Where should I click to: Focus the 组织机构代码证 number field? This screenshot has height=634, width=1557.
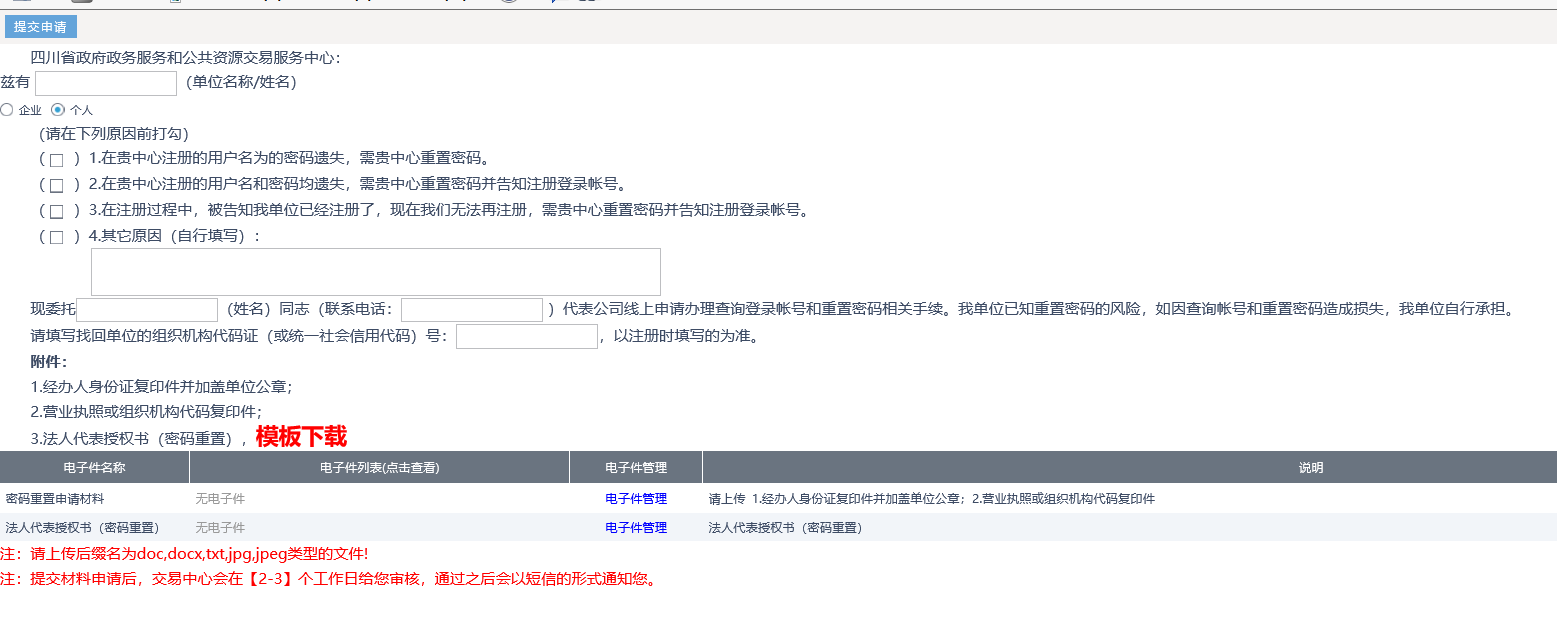(526, 337)
